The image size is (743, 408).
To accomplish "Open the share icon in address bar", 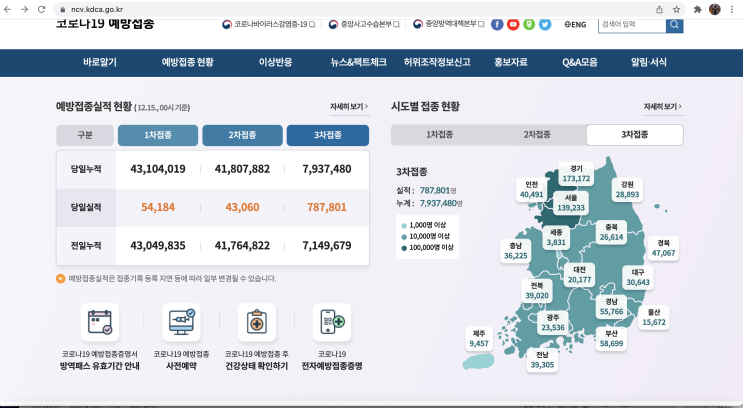I will (659, 9).
